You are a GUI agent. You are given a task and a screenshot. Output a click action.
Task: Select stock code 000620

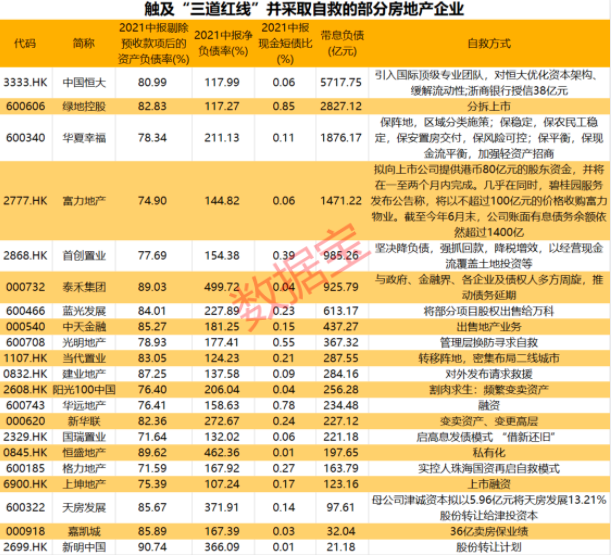coord(25,421)
